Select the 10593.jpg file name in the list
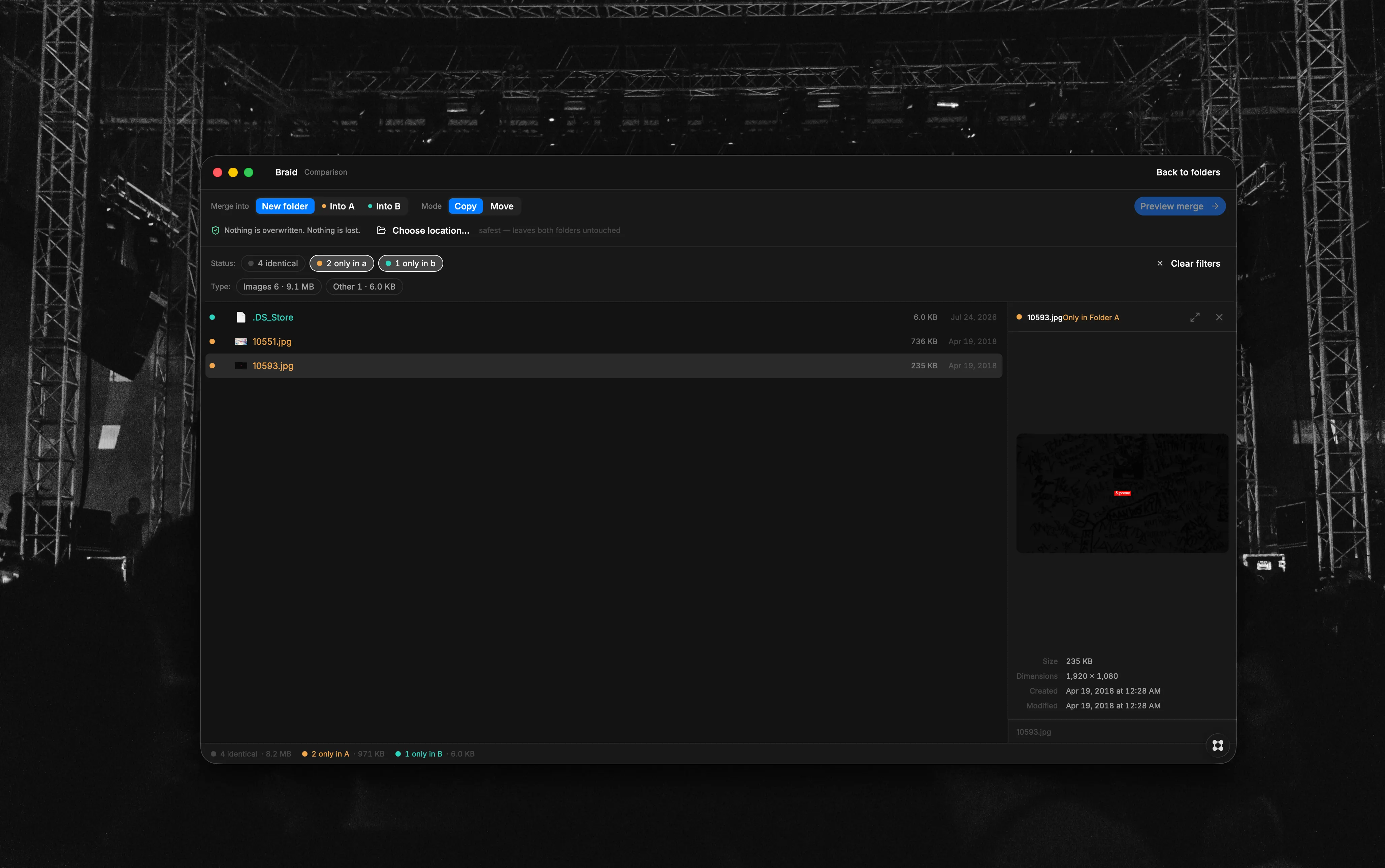The image size is (1385, 868). click(273, 366)
